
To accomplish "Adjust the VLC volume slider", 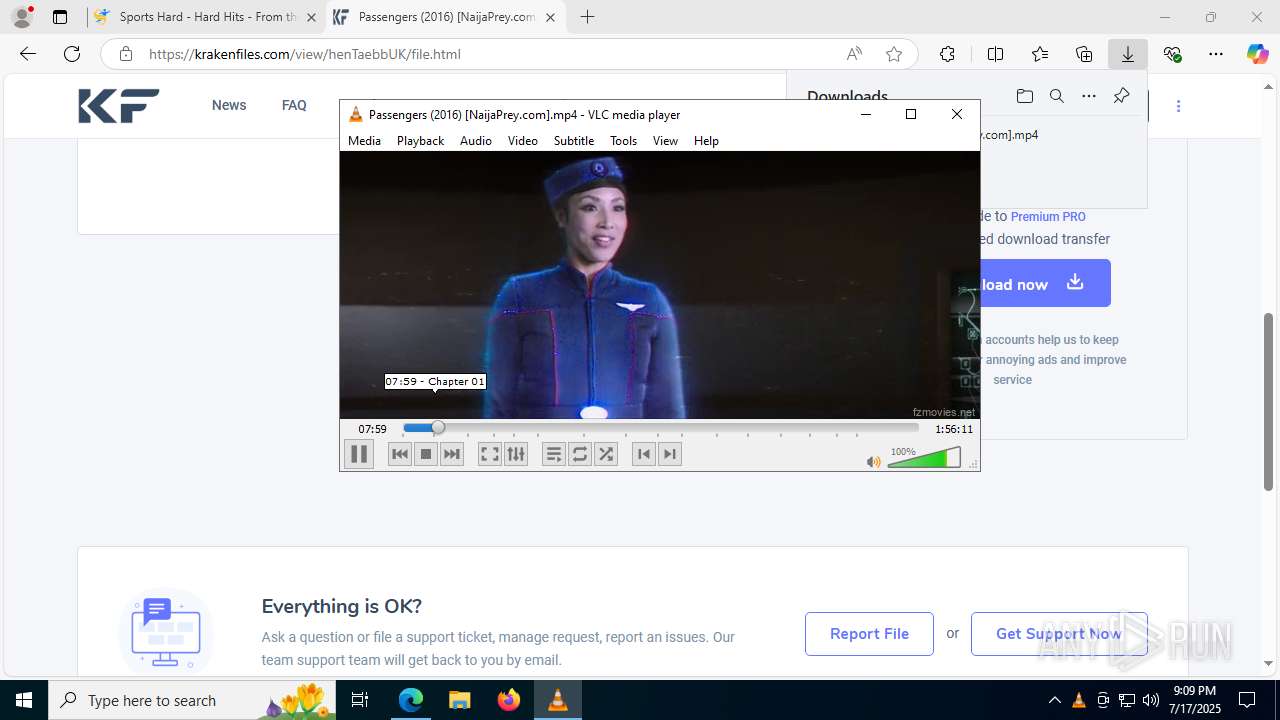I will point(924,458).
